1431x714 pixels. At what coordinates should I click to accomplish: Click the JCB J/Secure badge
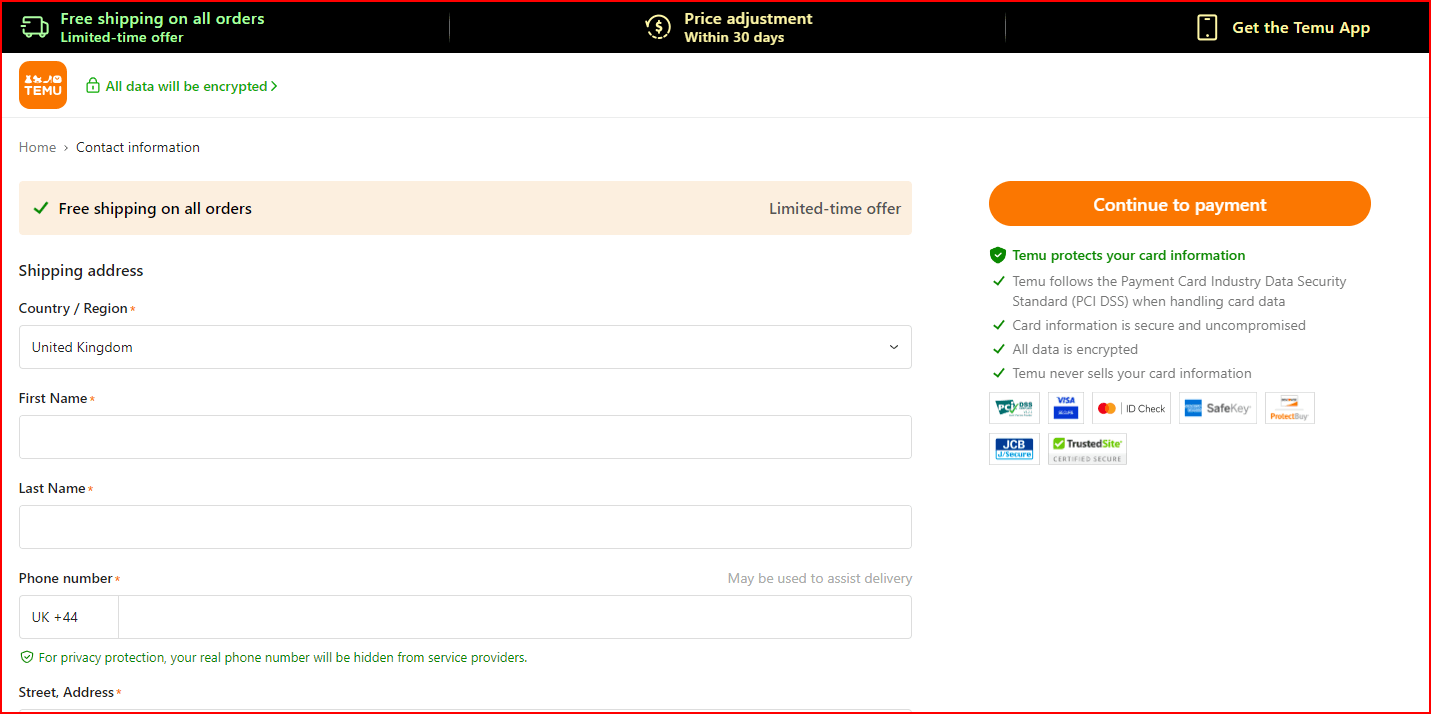point(1013,449)
